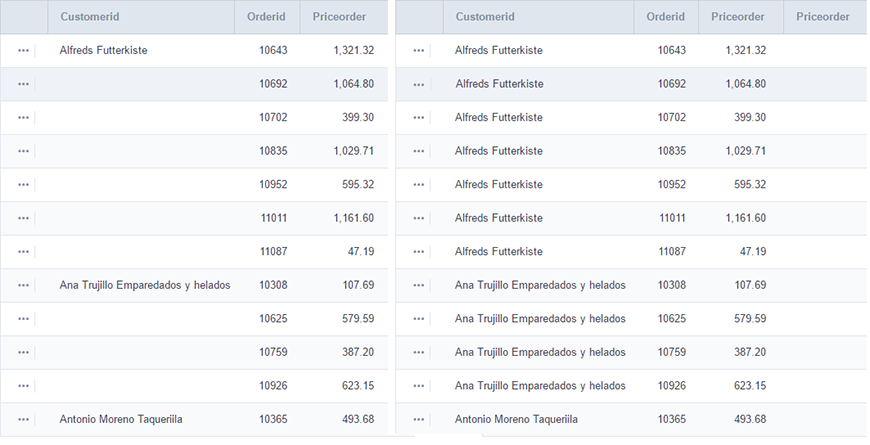Open the row menu for order 10643 in left grid

tap(23, 50)
